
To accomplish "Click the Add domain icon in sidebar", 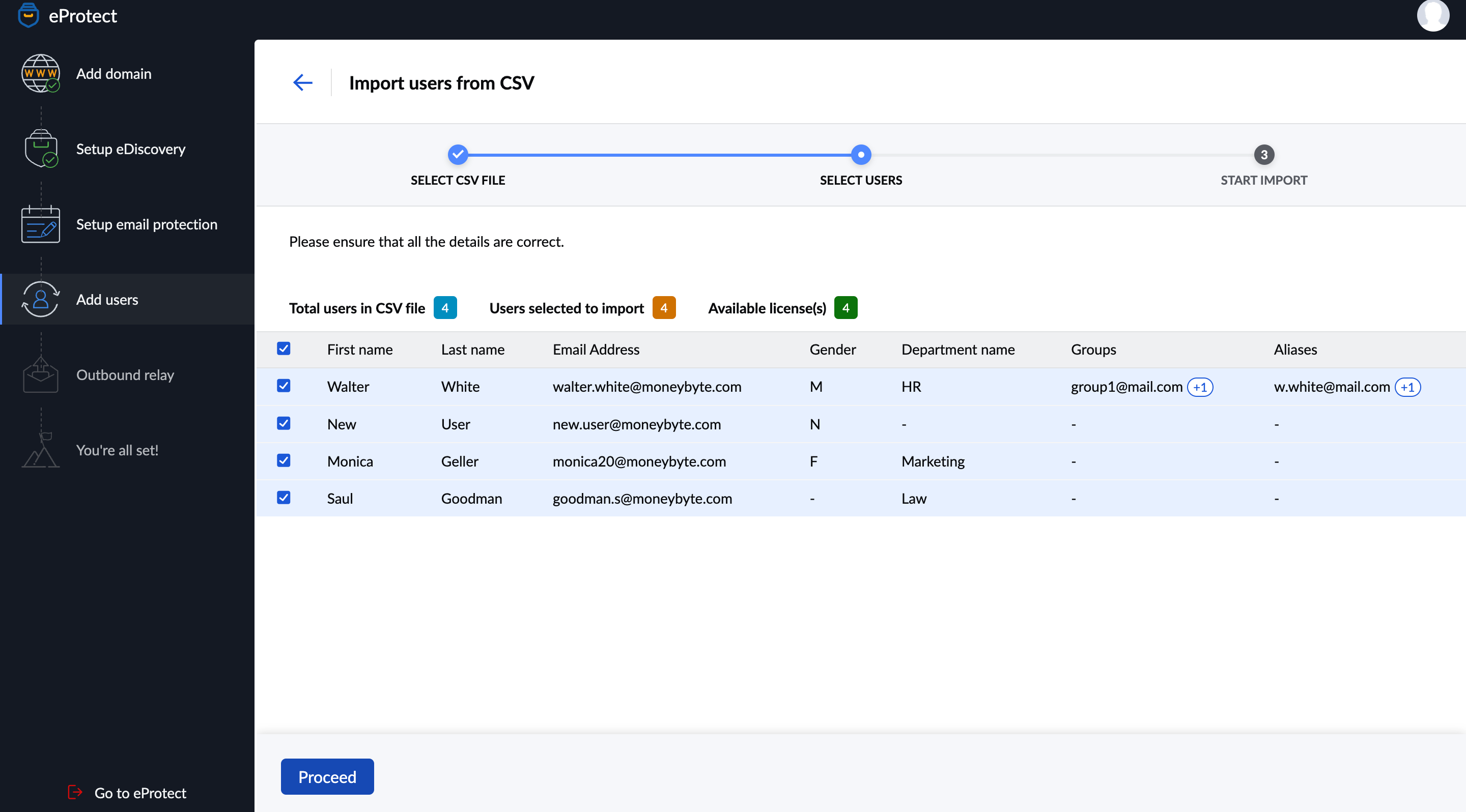I will coord(40,74).
